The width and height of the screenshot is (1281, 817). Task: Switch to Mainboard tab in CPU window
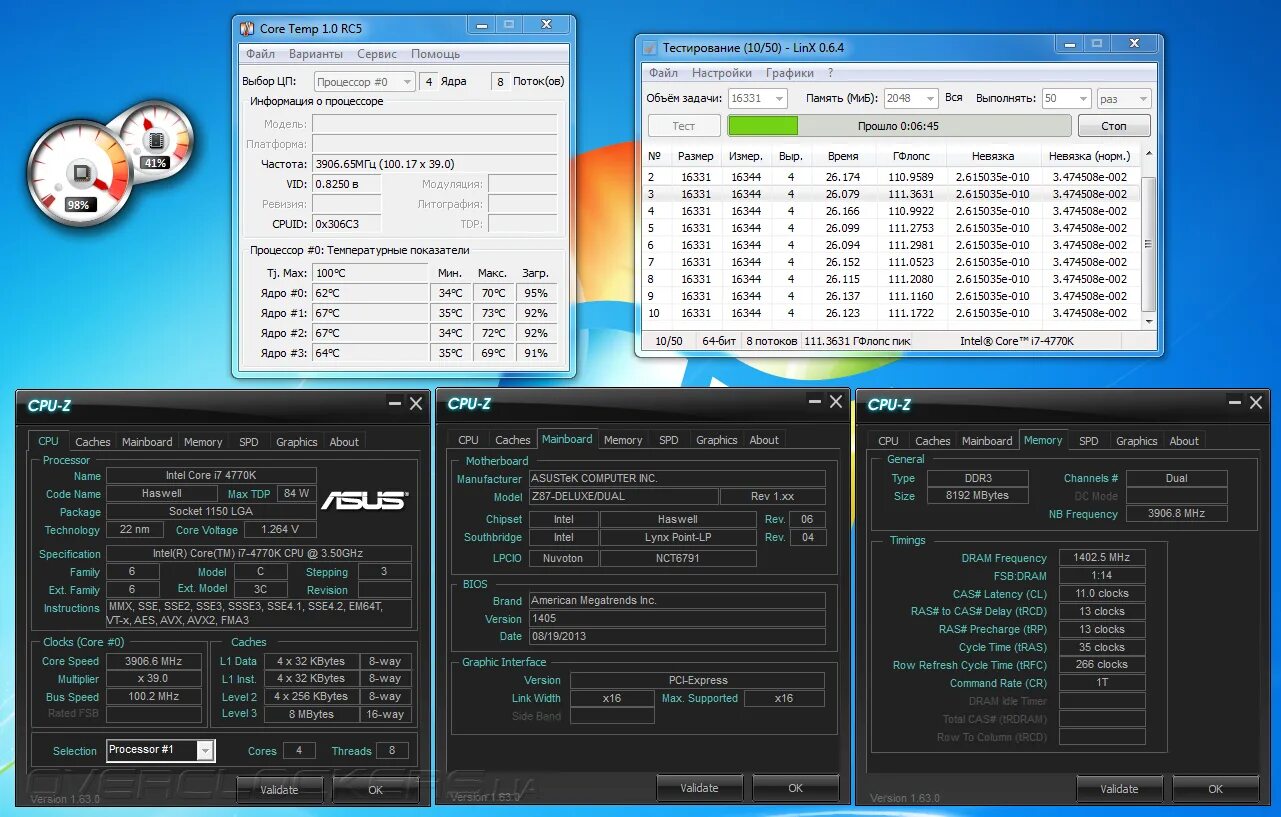(147, 442)
